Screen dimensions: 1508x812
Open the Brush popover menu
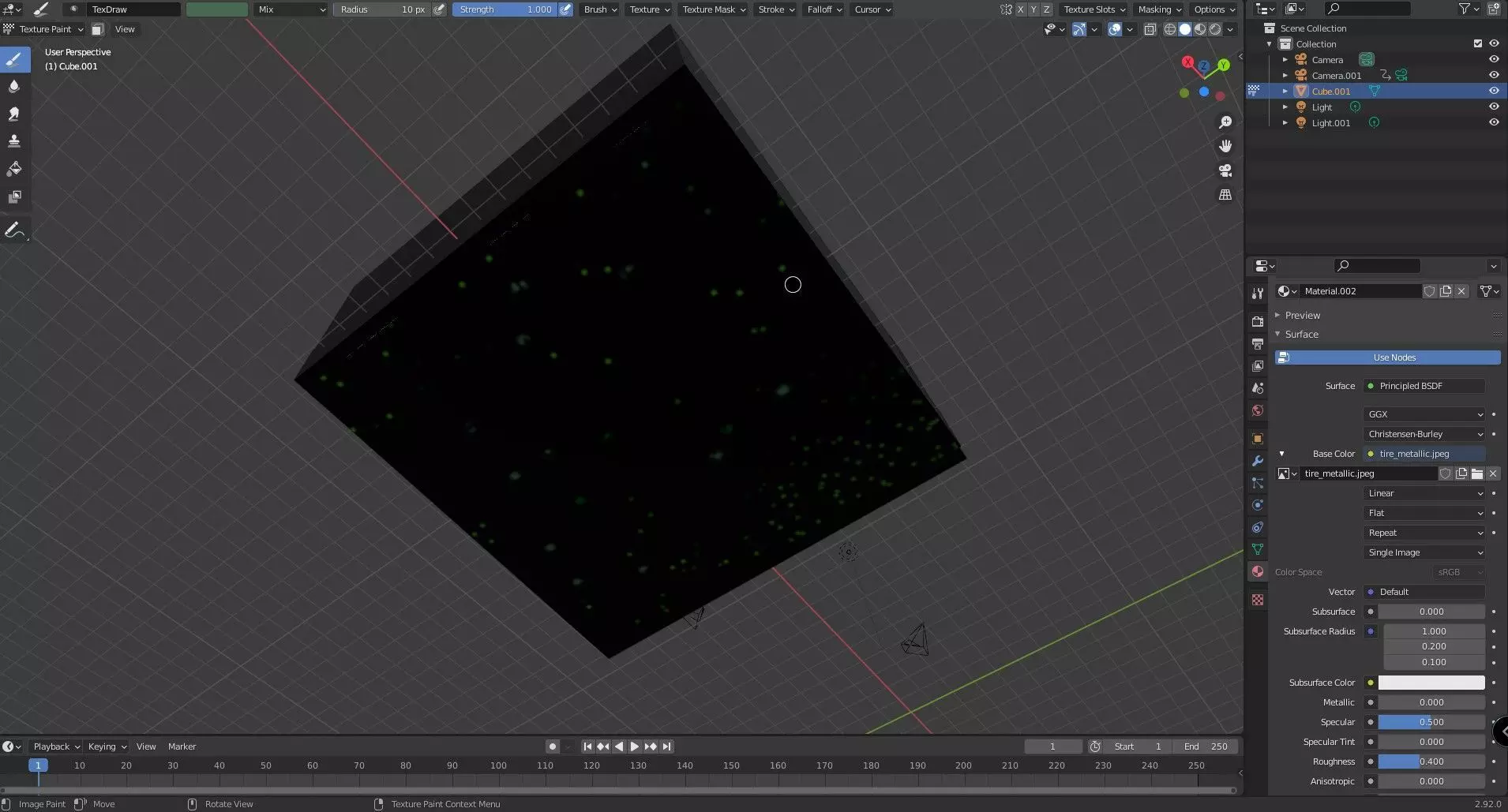click(x=599, y=9)
